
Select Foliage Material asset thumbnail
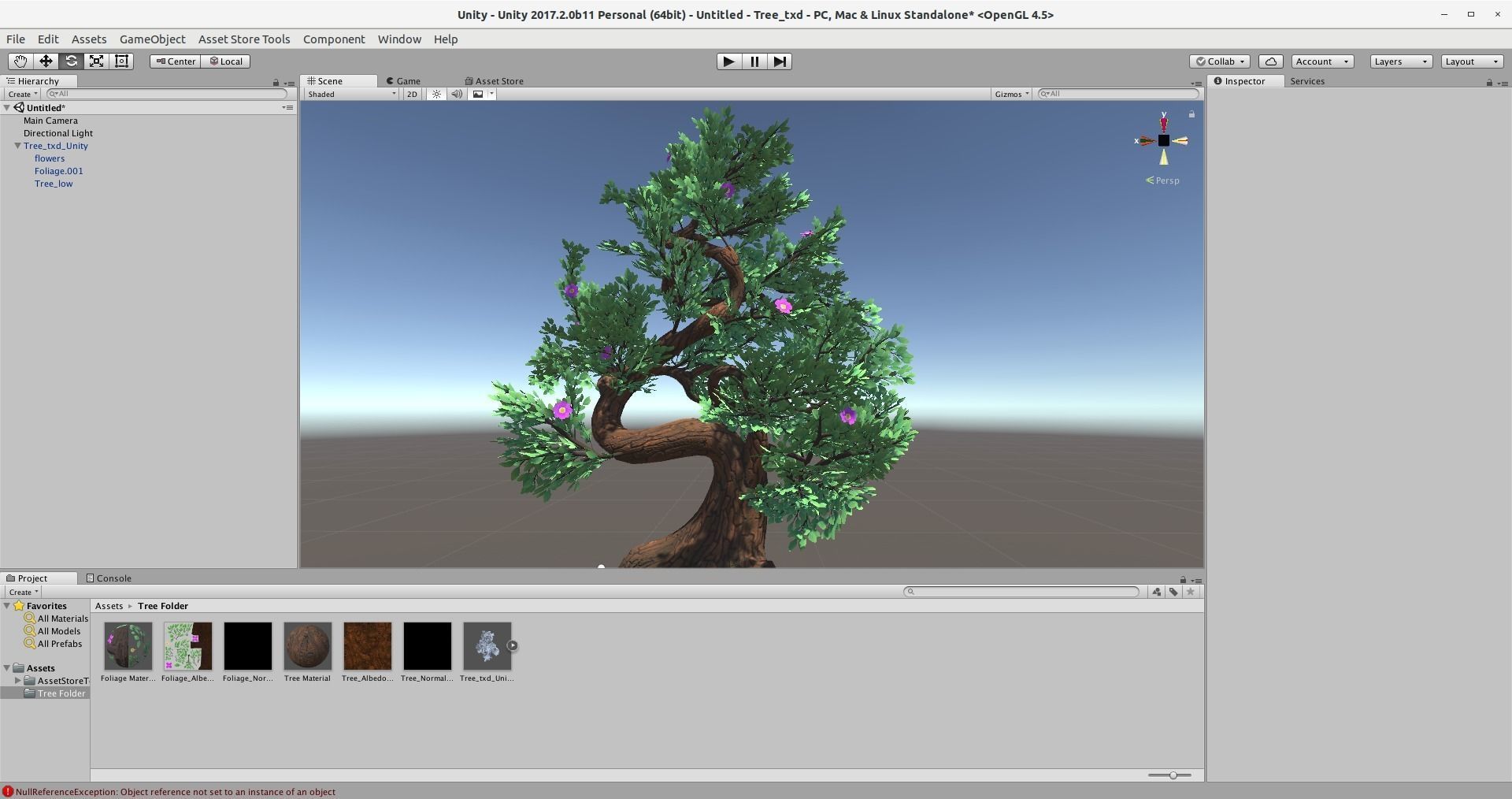pos(128,646)
